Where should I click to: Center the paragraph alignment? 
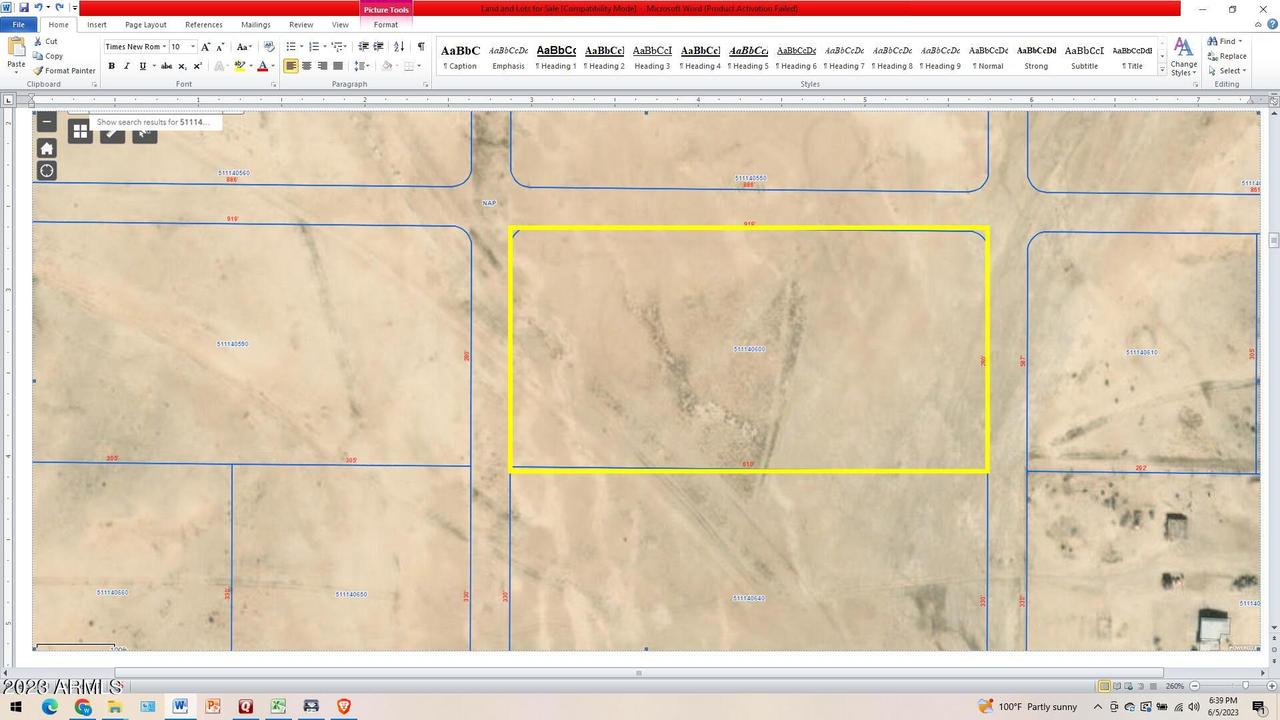(307, 66)
